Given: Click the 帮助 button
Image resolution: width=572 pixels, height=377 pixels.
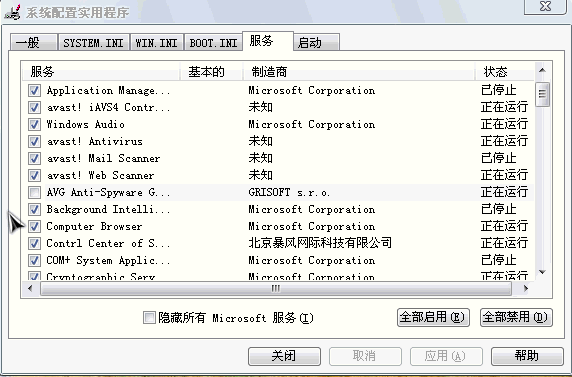Looking at the screenshot, I should pos(527,356).
